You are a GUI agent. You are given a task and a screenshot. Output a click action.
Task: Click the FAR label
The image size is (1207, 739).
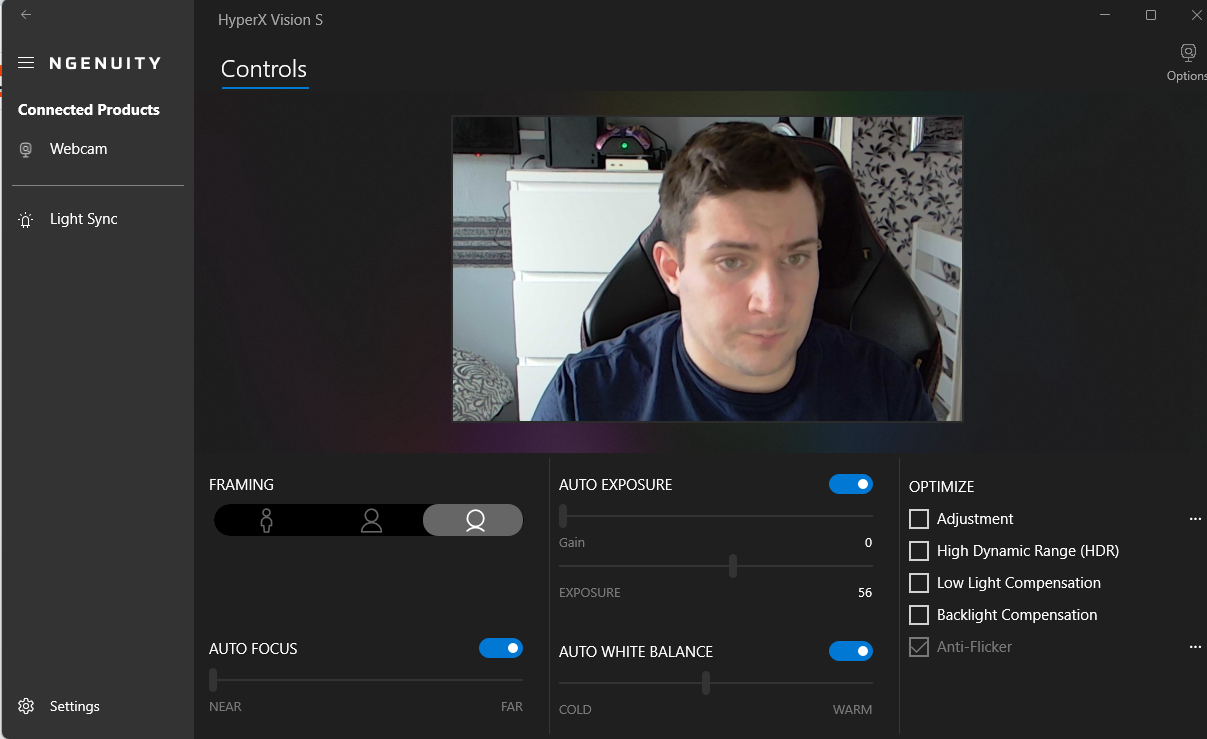[512, 707]
